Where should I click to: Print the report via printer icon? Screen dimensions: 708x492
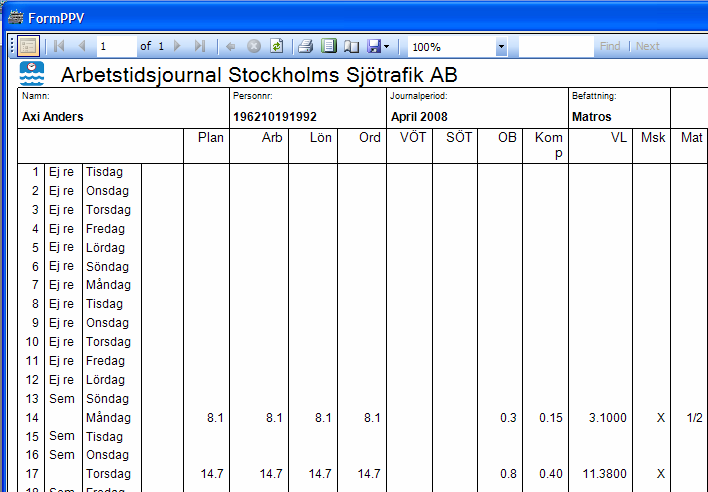click(306, 46)
